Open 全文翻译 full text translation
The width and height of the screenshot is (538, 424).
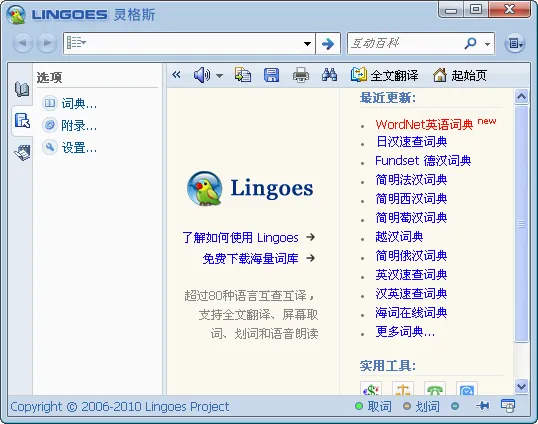(x=384, y=75)
